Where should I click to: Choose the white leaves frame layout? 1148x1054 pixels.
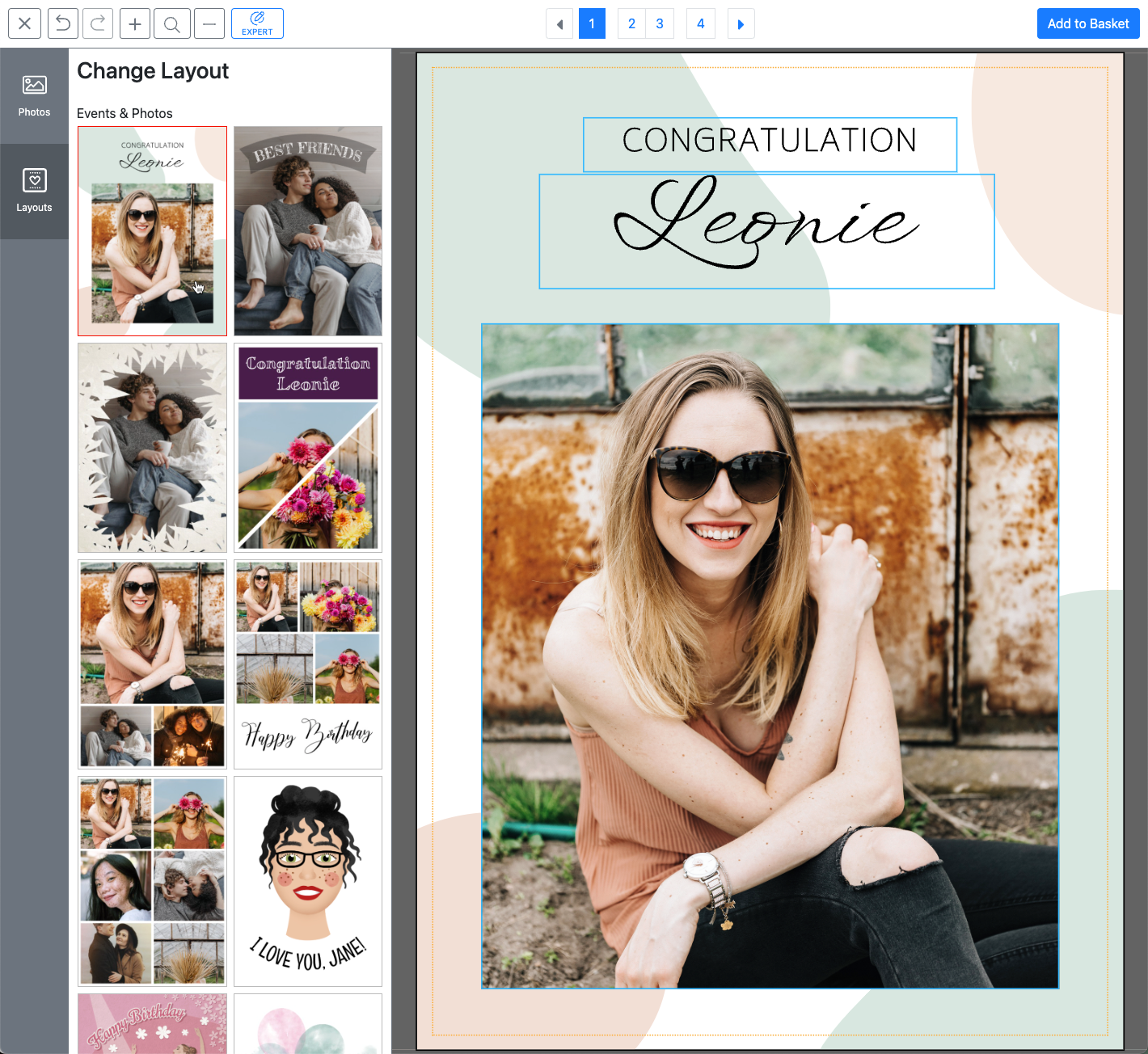point(152,448)
